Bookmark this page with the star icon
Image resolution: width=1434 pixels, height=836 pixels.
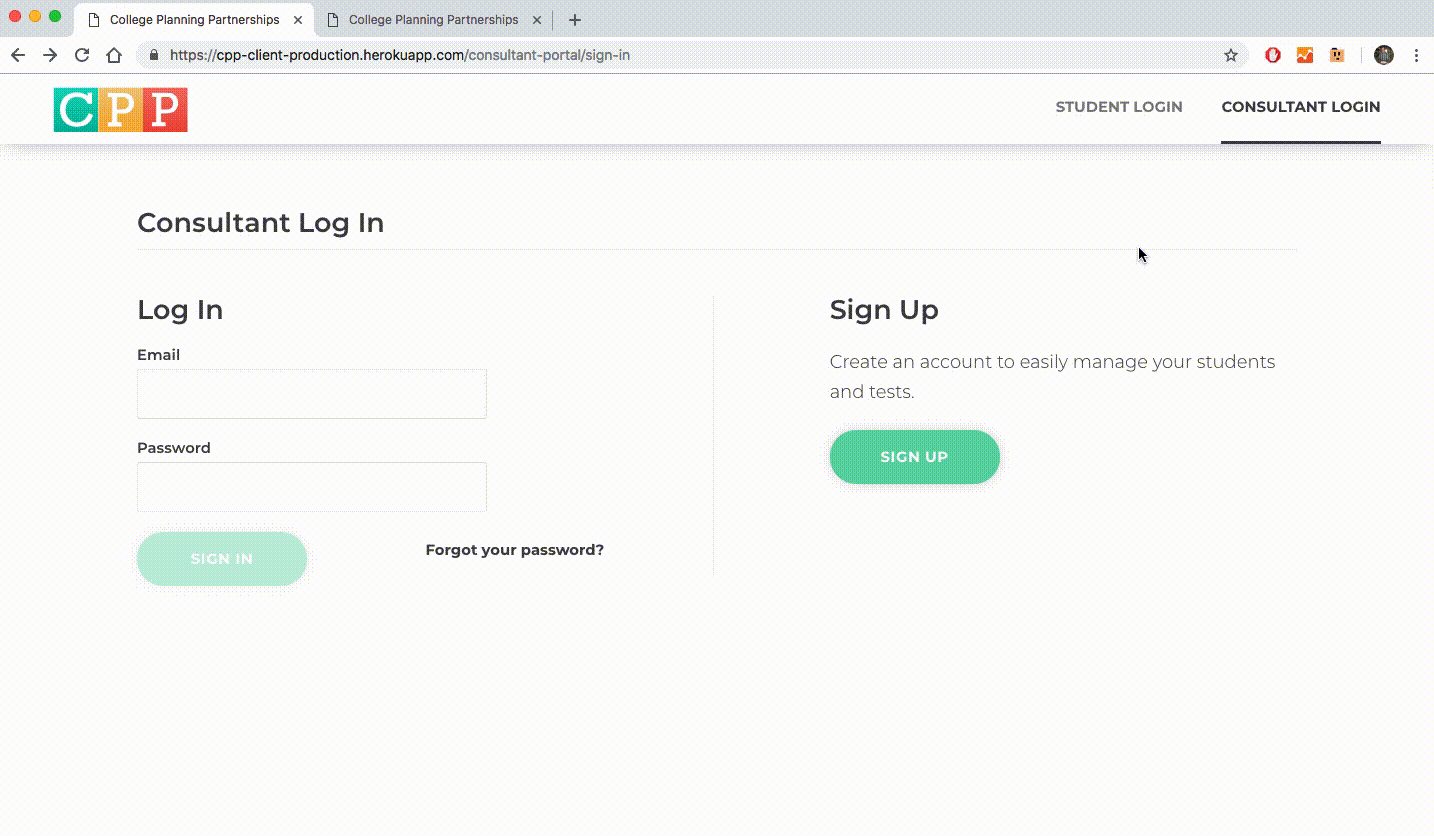pos(1231,55)
